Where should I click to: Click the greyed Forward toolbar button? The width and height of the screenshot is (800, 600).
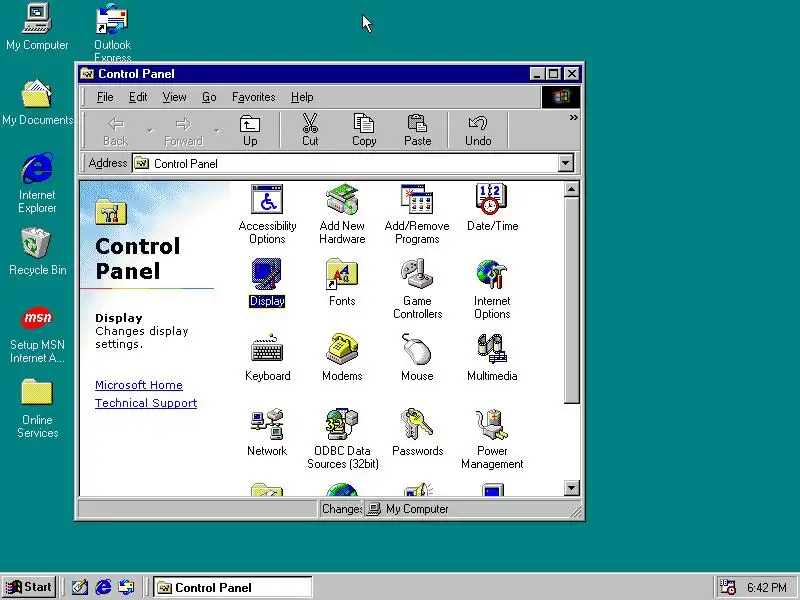(183, 131)
